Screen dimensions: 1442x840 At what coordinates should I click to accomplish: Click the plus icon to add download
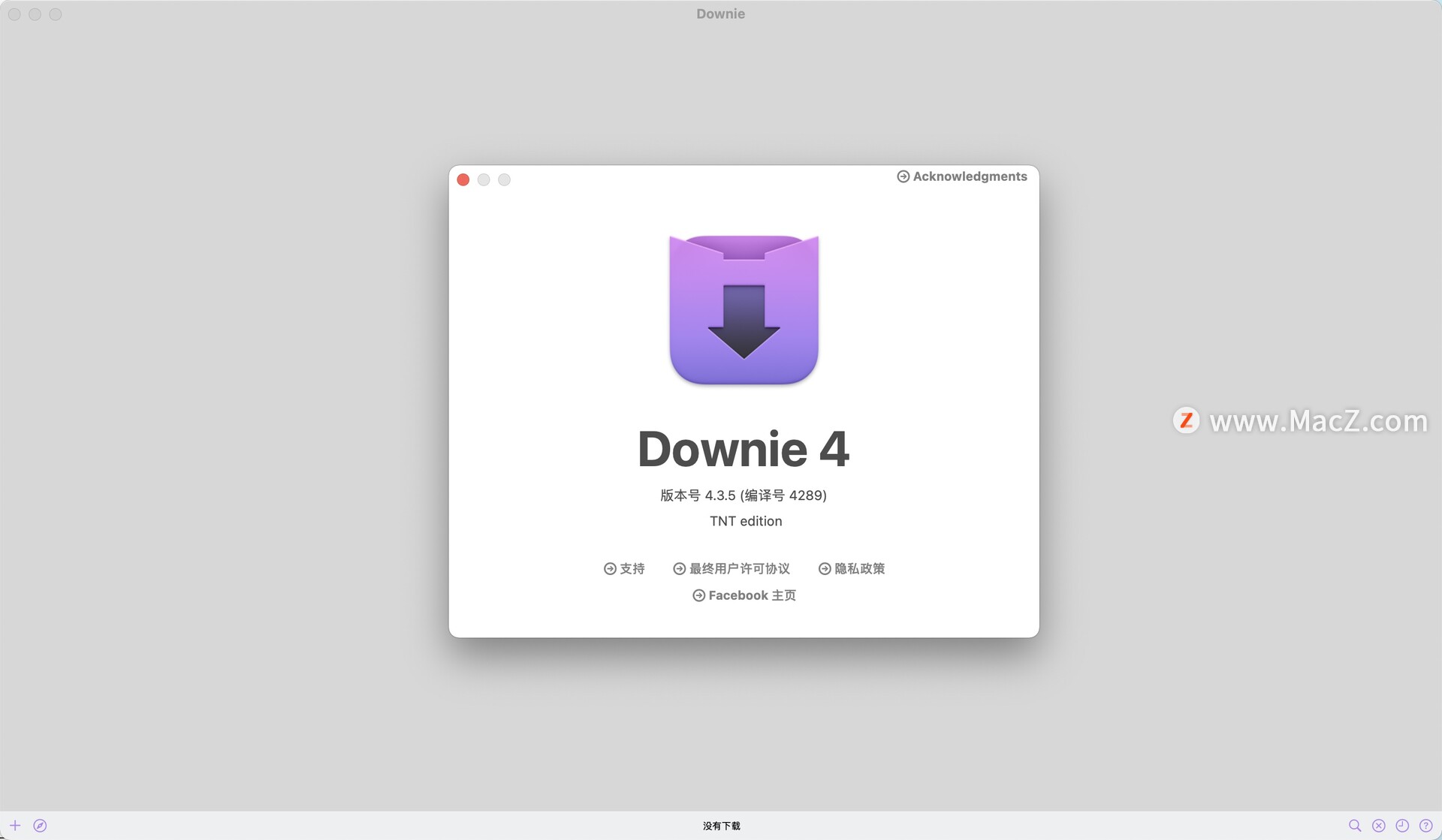(x=15, y=825)
